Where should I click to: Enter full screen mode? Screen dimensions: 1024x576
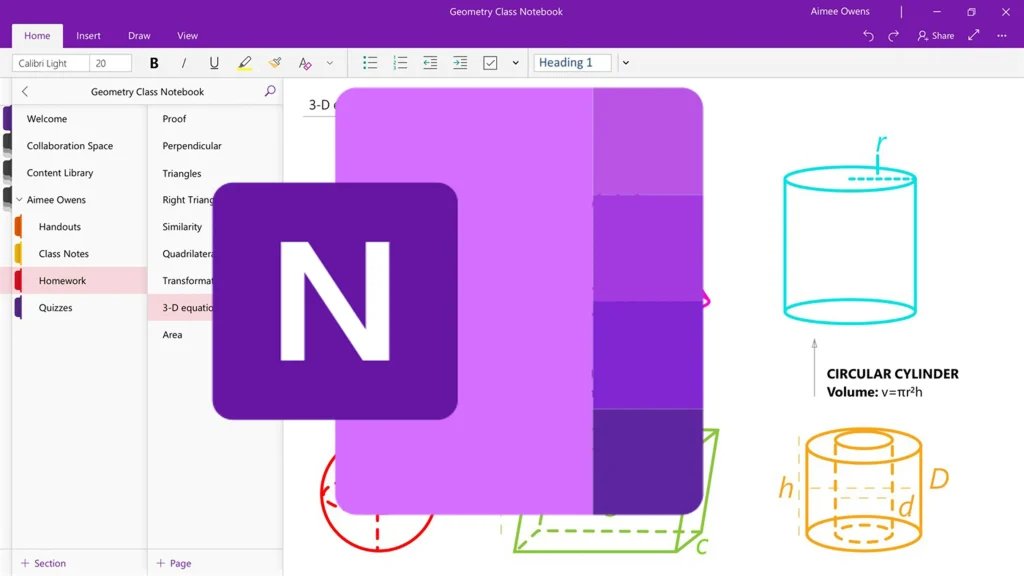(974, 35)
